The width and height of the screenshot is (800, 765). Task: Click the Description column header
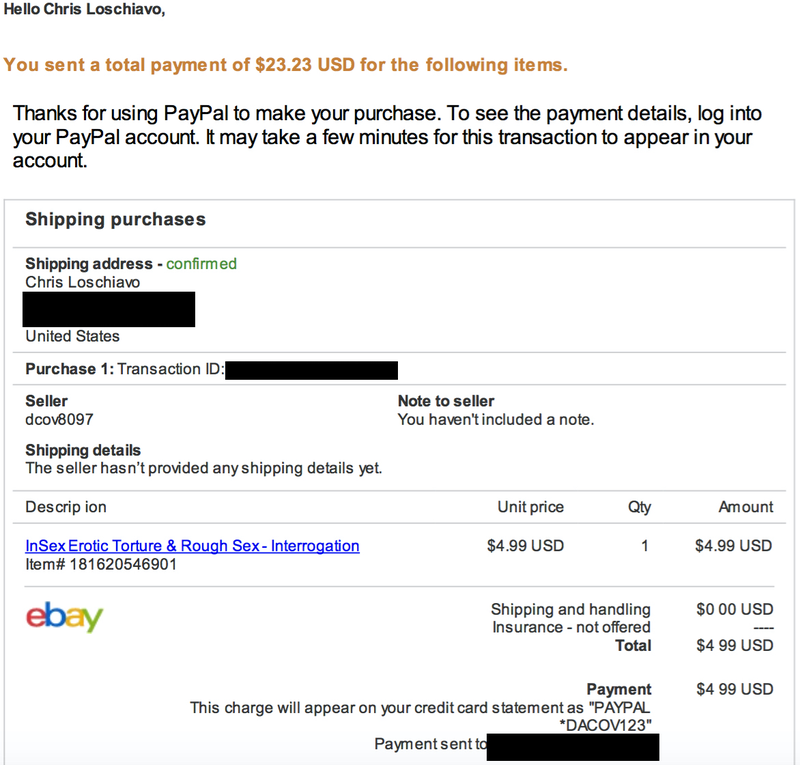(x=66, y=507)
